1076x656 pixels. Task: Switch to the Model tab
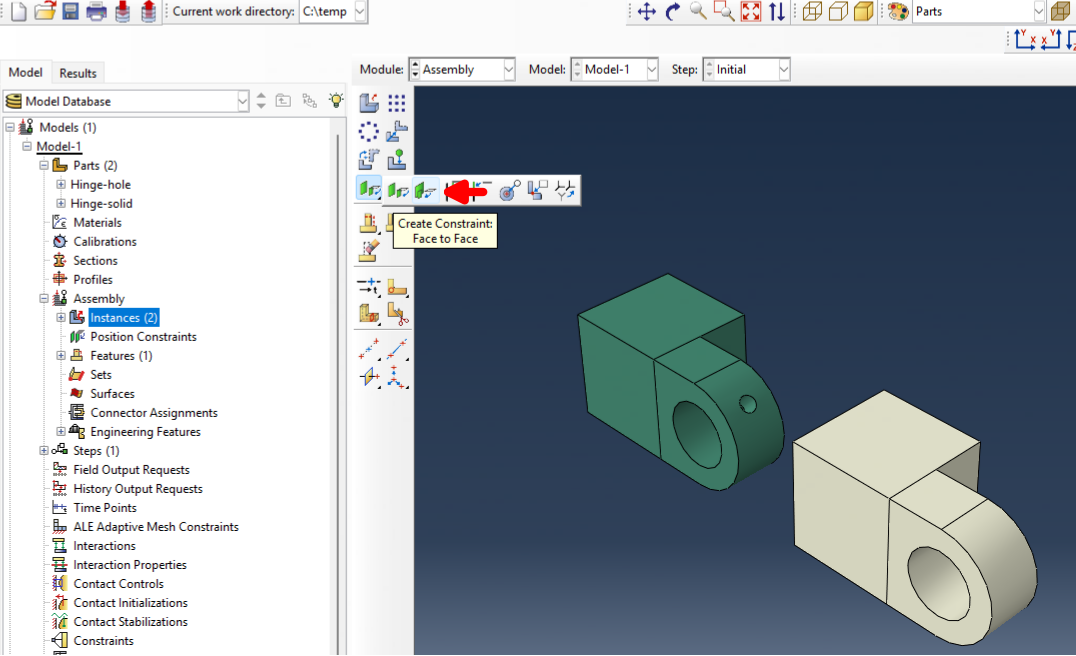pos(26,73)
